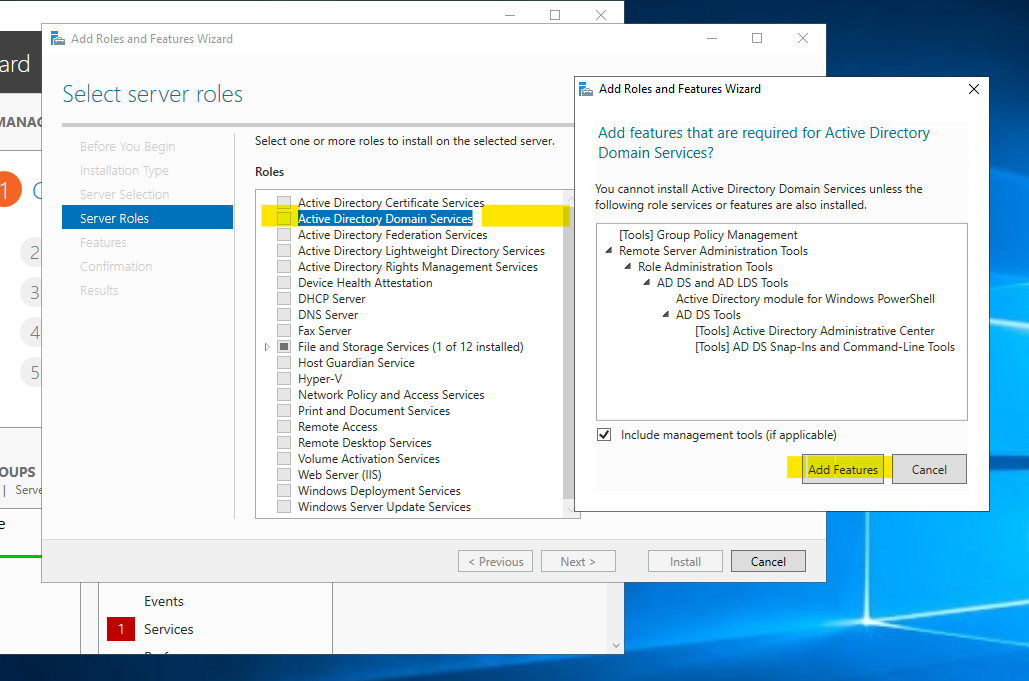Go to Installation Type step
1029x681 pixels.
(124, 171)
